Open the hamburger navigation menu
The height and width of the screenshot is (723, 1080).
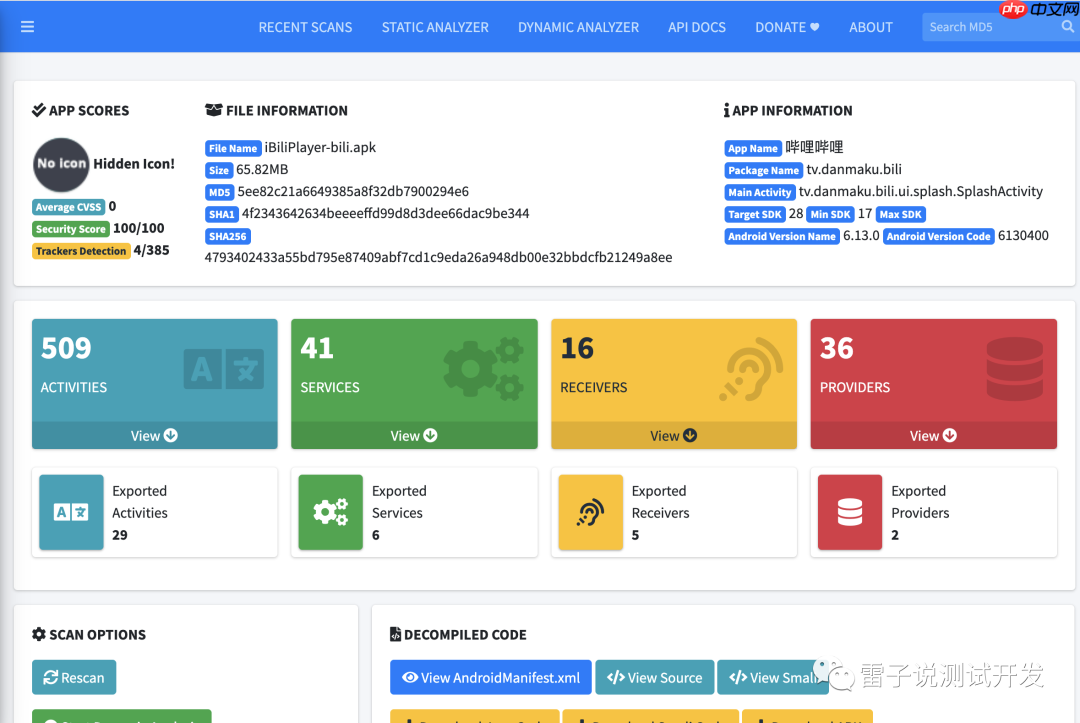pyautogui.click(x=27, y=27)
